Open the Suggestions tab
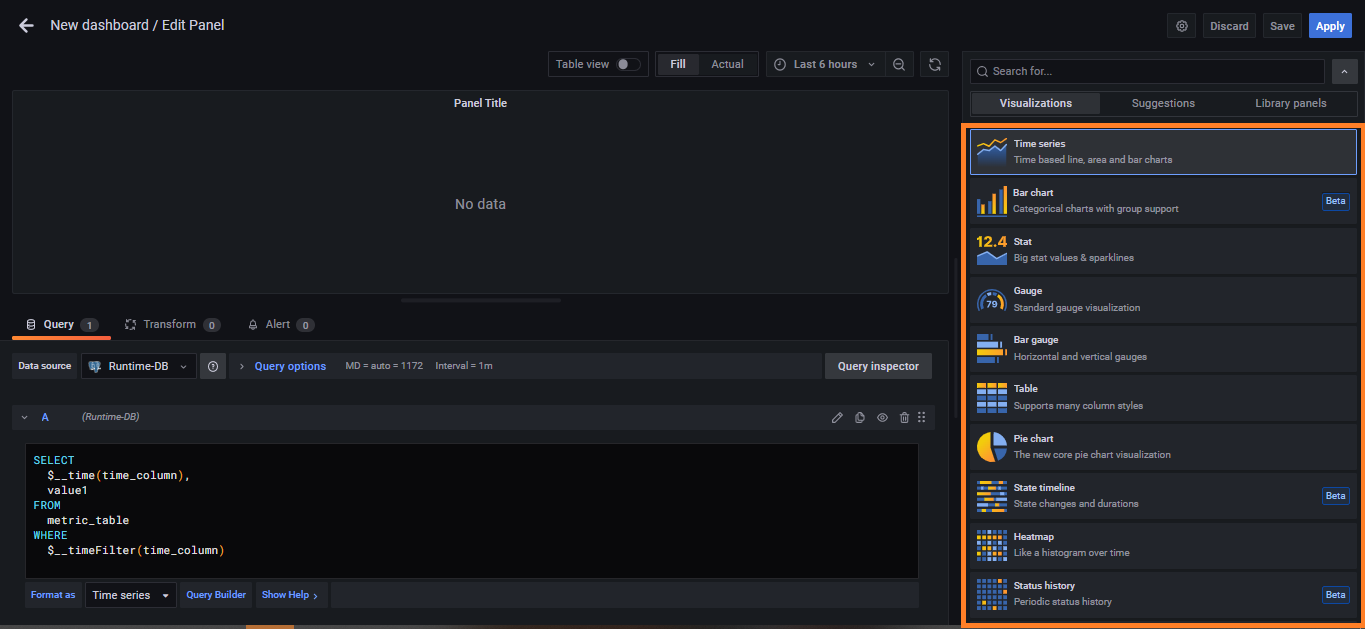This screenshot has height=629, width=1365. [1163, 103]
